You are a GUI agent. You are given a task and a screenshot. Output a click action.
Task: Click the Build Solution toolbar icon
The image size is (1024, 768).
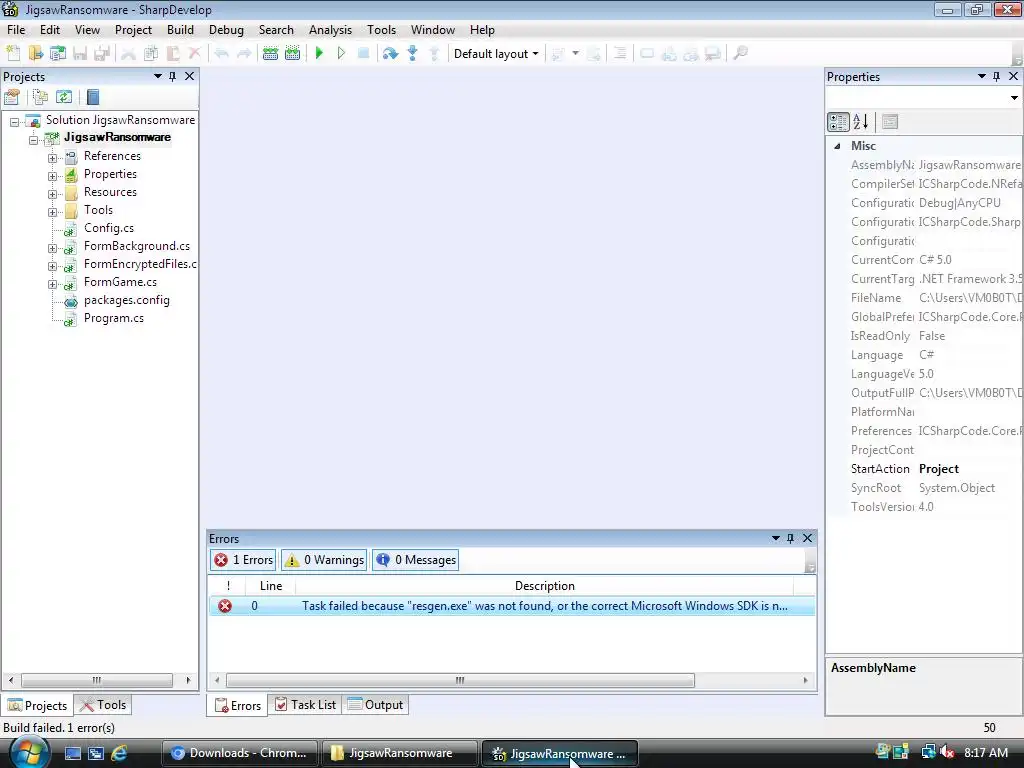tap(270, 54)
